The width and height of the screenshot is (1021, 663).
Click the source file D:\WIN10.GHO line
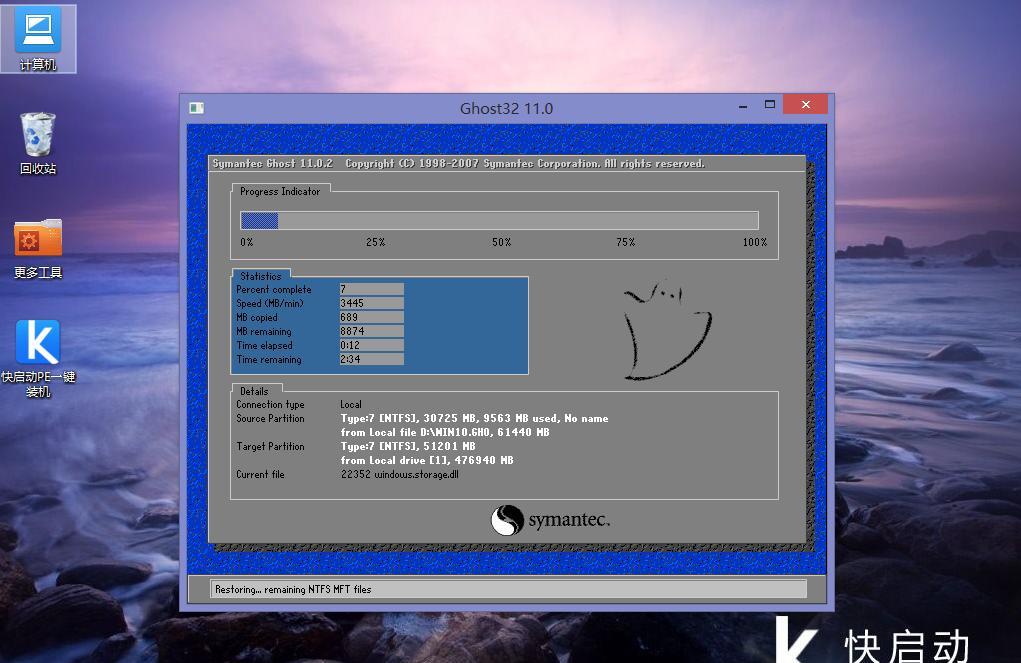(x=445, y=432)
